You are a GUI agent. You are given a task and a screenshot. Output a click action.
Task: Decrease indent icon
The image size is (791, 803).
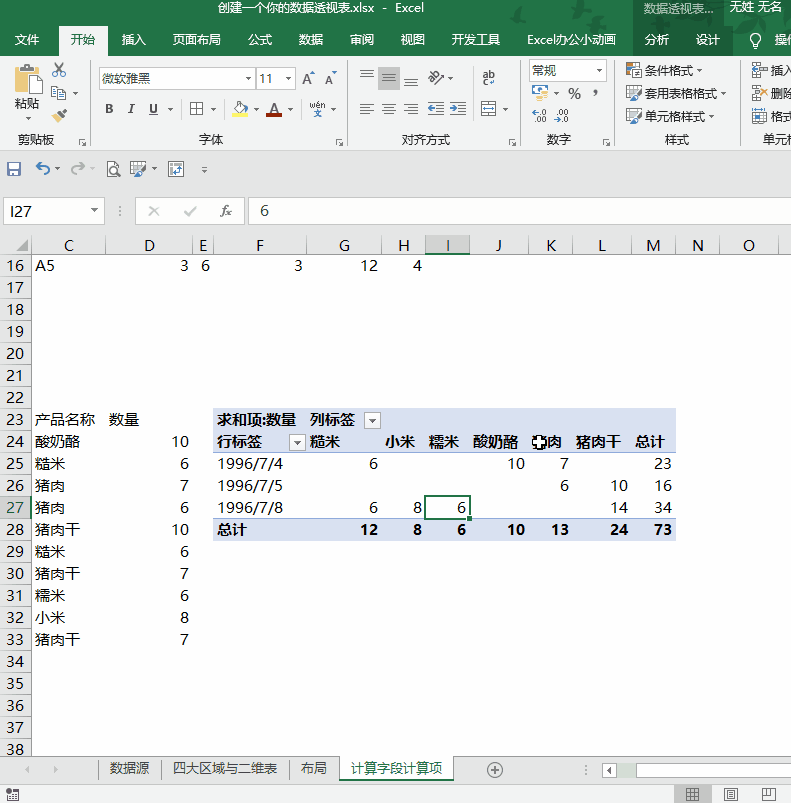[436, 109]
